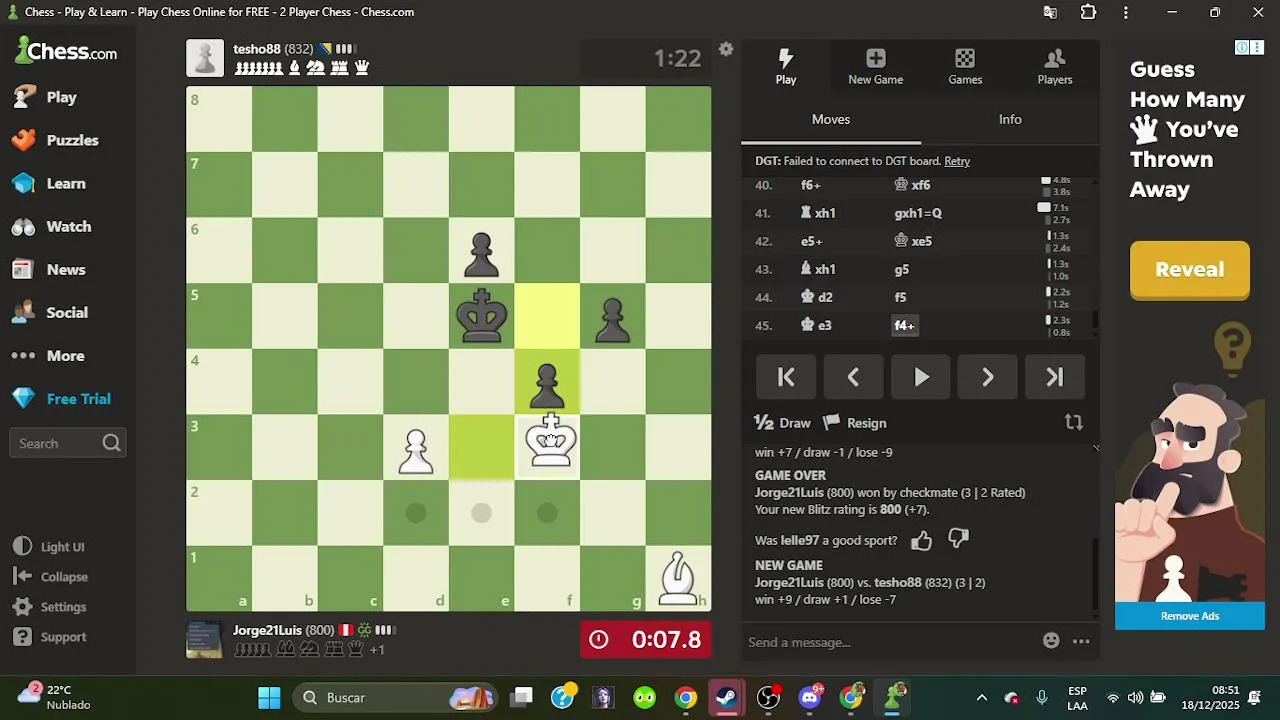Show hidden system tray icons
Screen dimensions: 1280x720
click(x=981, y=698)
